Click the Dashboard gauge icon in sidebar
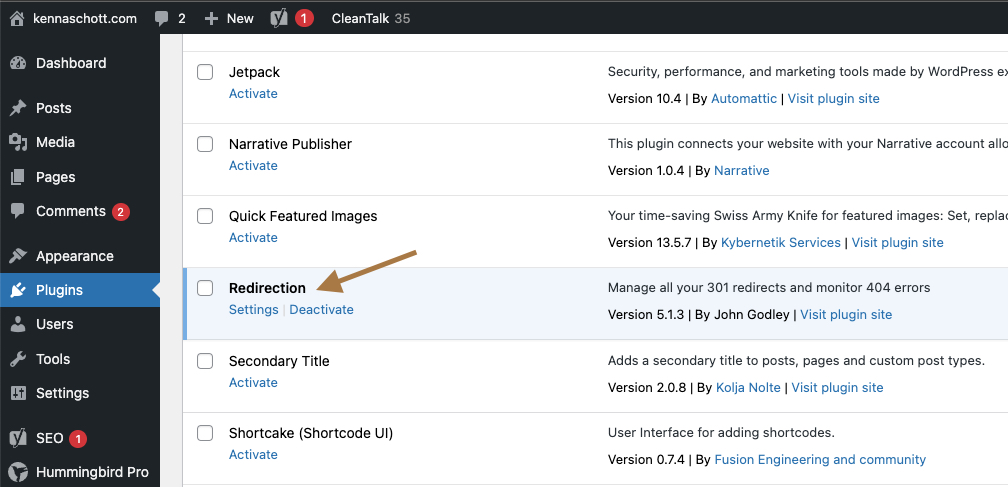This screenshot has width=1008, height=487. [18, 63]
